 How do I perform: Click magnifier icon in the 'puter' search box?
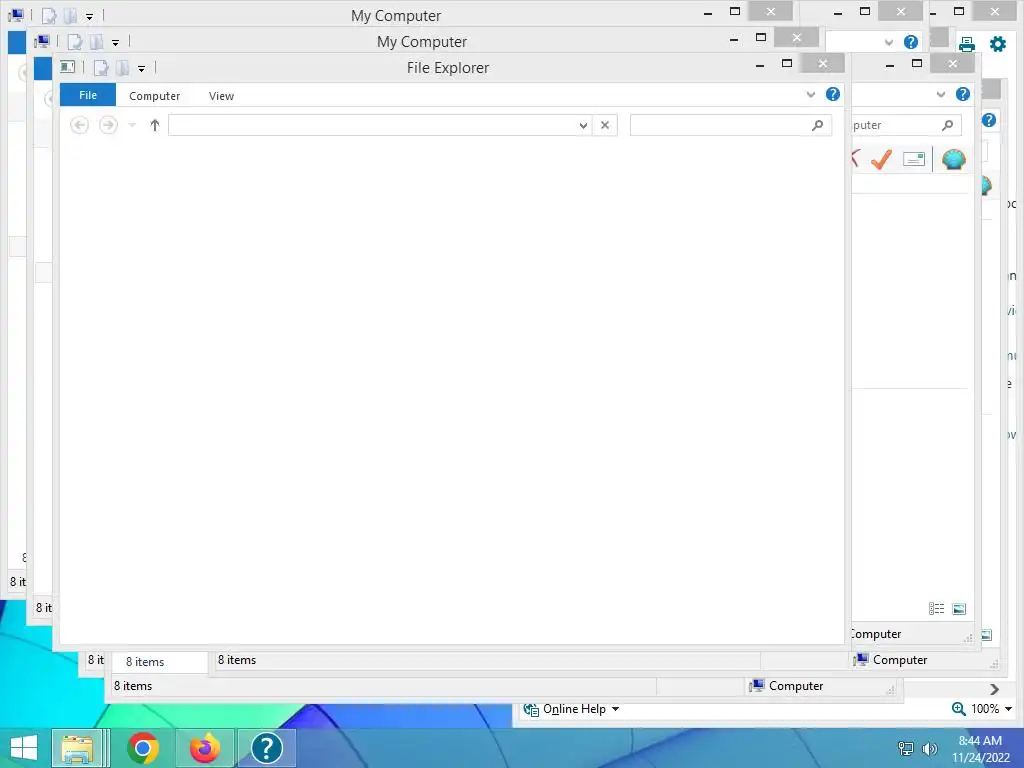[x=948, y=125]
